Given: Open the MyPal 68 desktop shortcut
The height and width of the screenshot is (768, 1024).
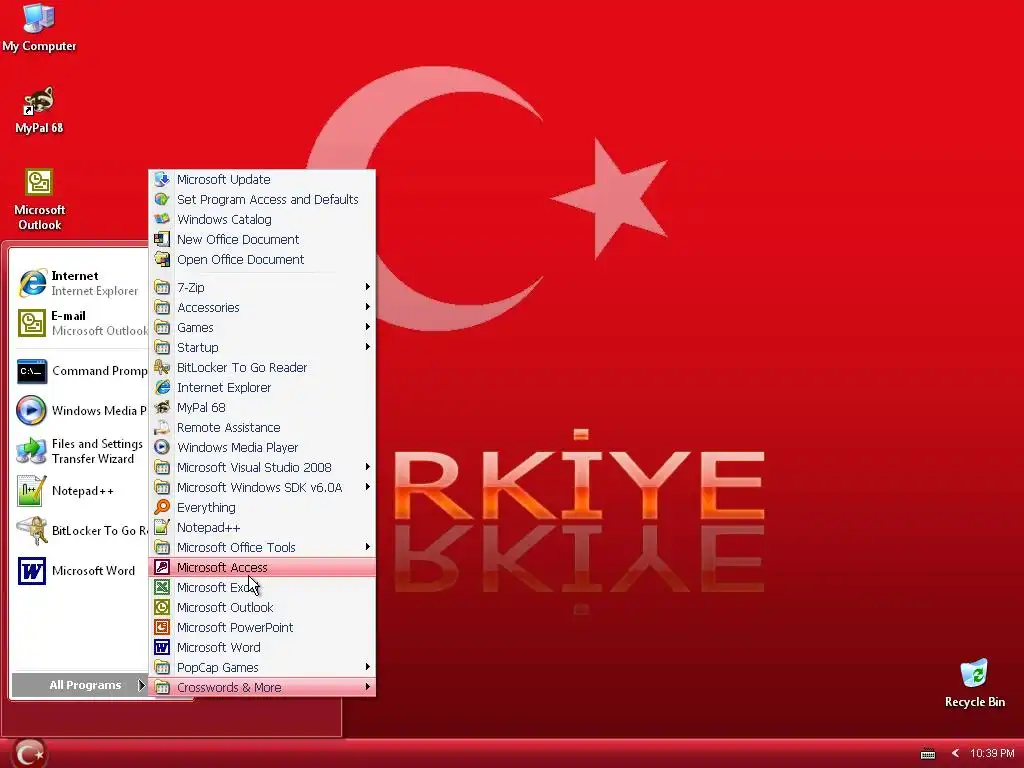Looking at the screenshot, I should tap(39, 110).
